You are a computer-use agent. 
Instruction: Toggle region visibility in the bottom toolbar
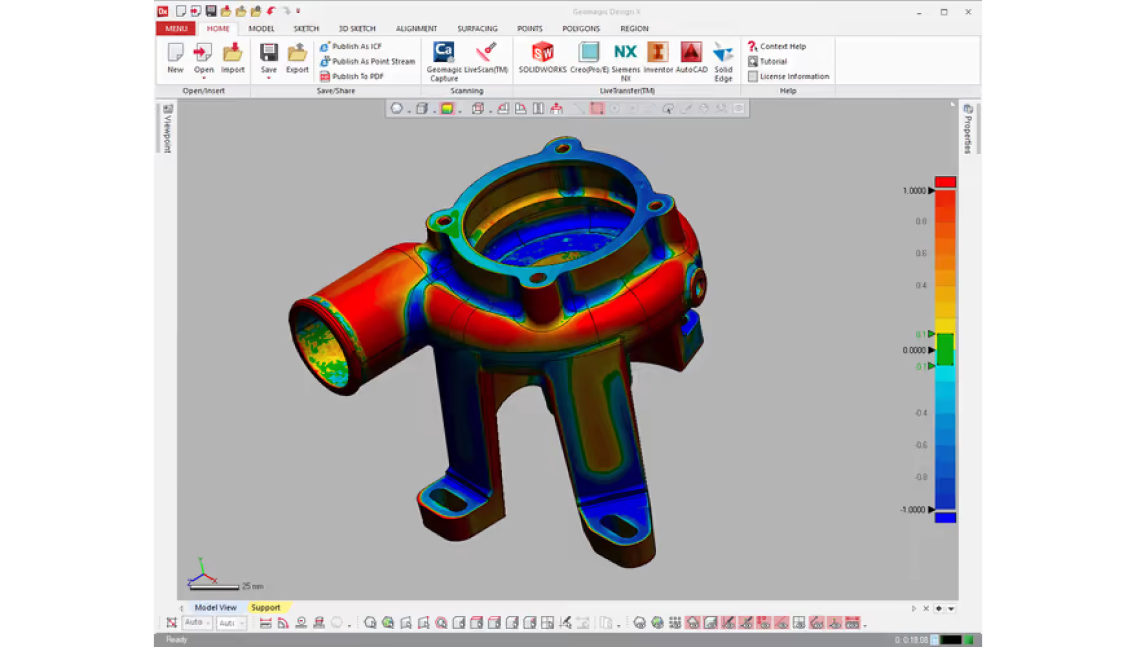tap(657, 623)
